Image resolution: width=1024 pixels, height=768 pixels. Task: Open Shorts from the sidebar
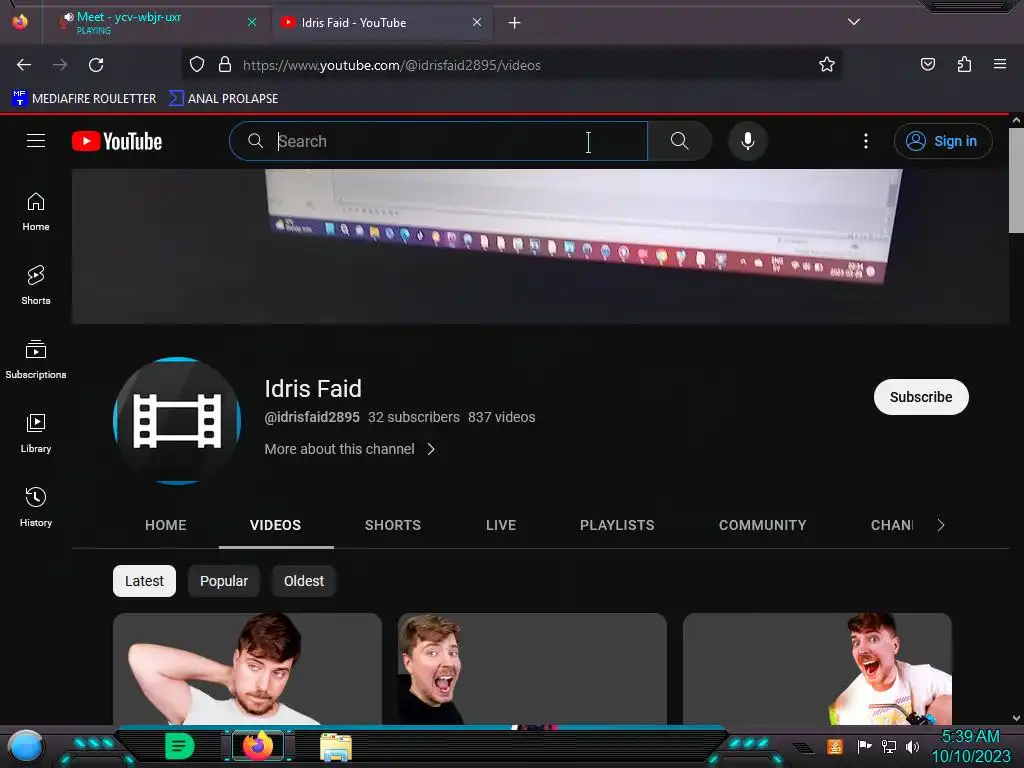pyautogui.click(x=36, y=285)
